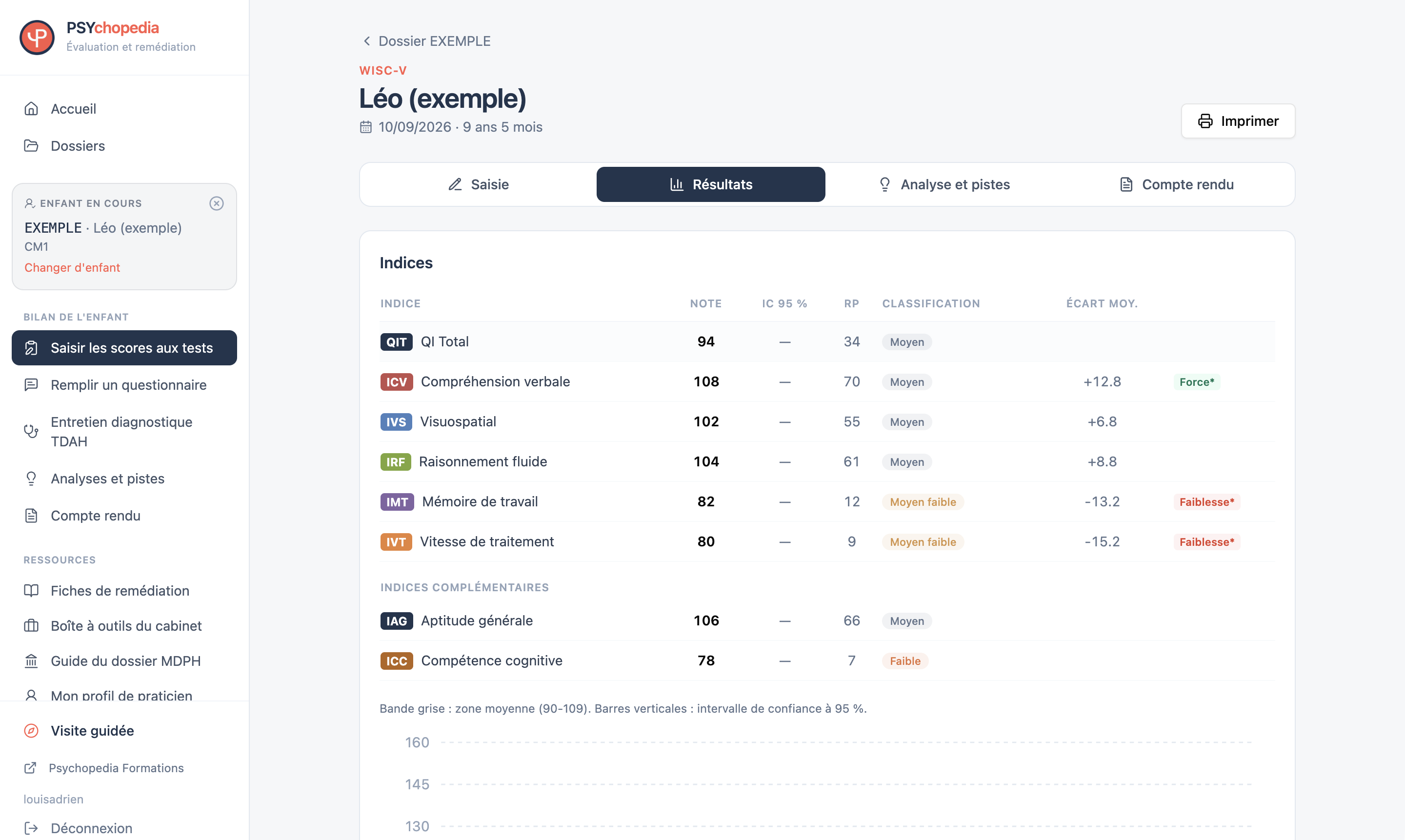
Task: Click the IVS Visuospatial badge
Action: point(396,422)
